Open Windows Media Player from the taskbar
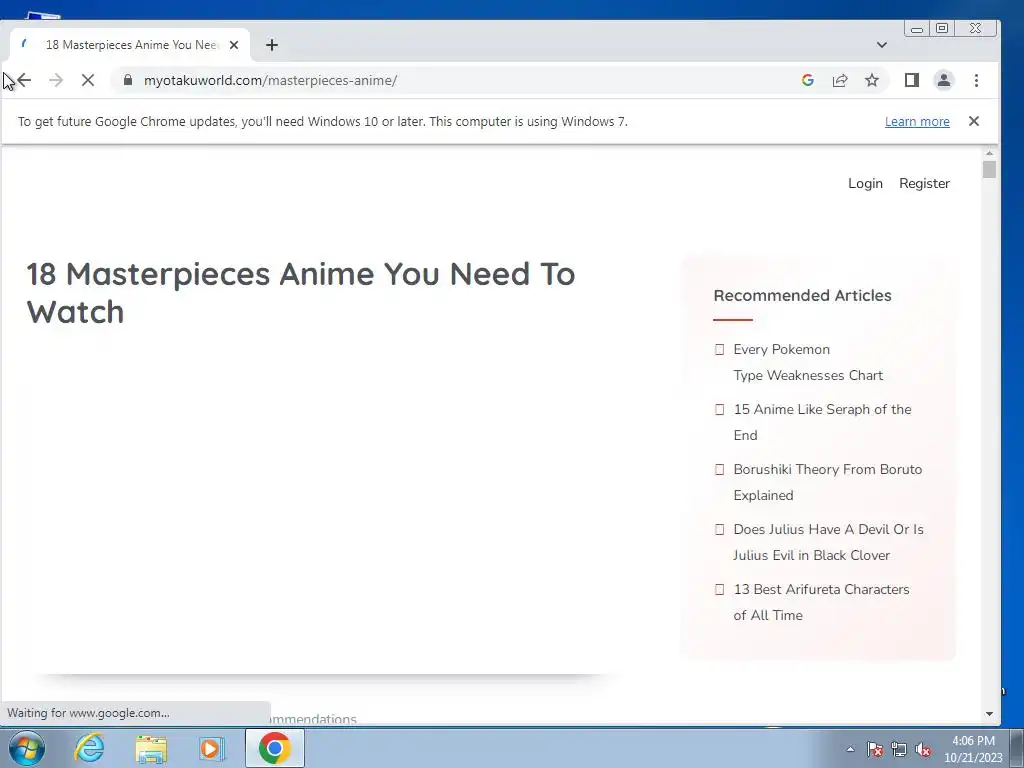This screenshot has width=1024, height=768. [x=212, y=748]
